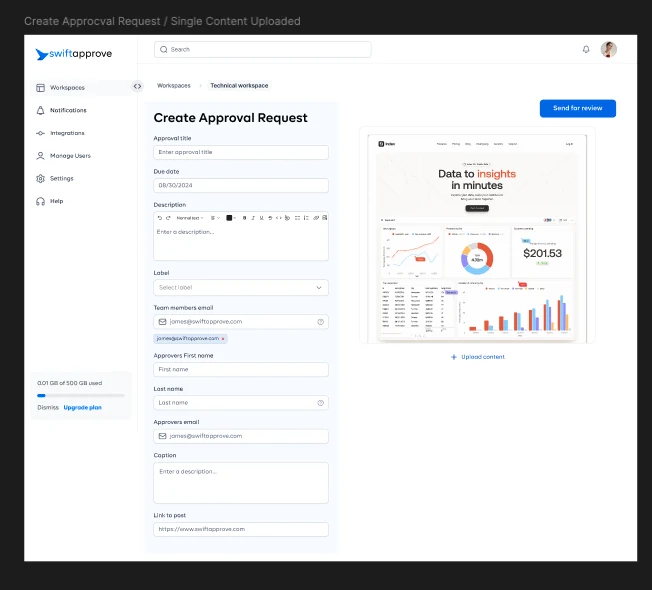Click the clear formatting icon

tap(287, 218)
